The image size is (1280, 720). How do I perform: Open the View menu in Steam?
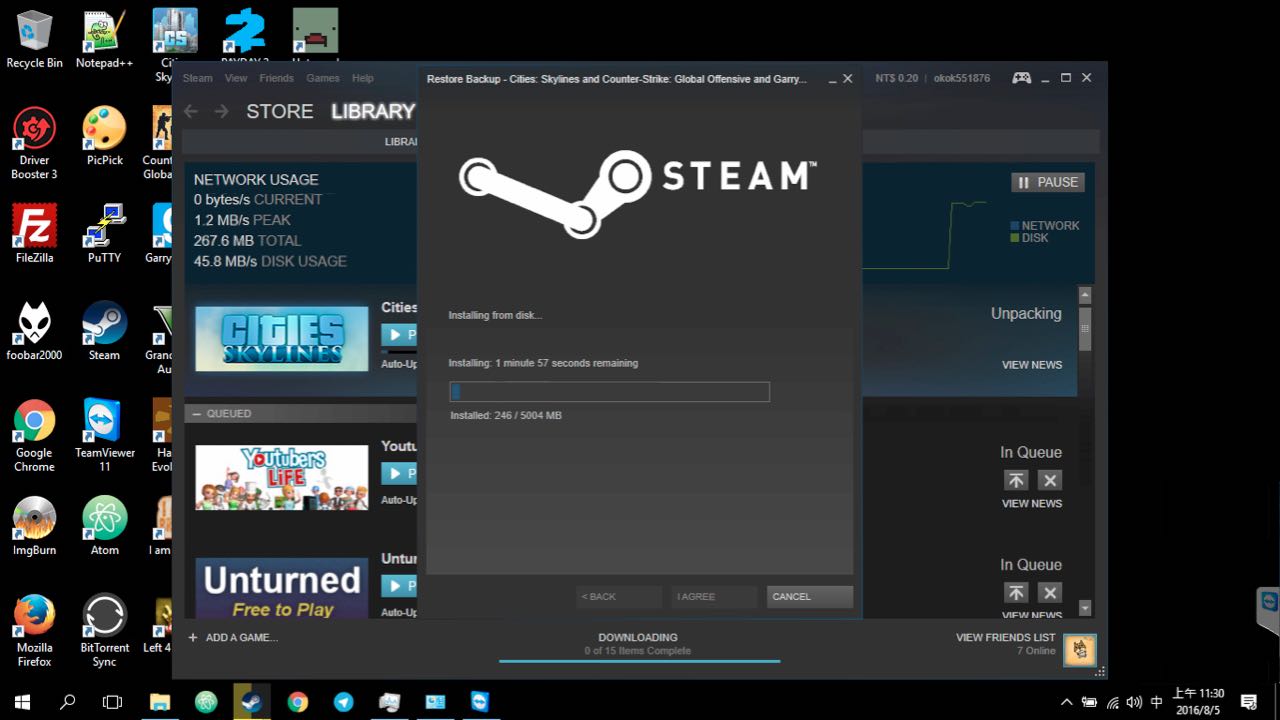click(x=236, y=78)
